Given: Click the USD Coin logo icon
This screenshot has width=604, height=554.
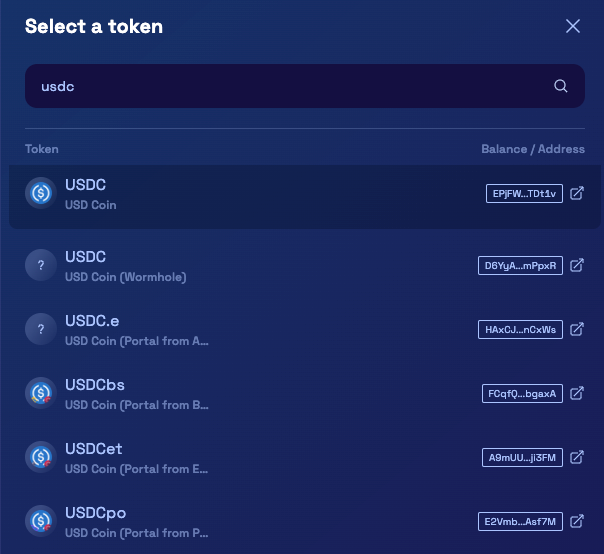Looking at the screenshot, I should click(x=41, y=193).
